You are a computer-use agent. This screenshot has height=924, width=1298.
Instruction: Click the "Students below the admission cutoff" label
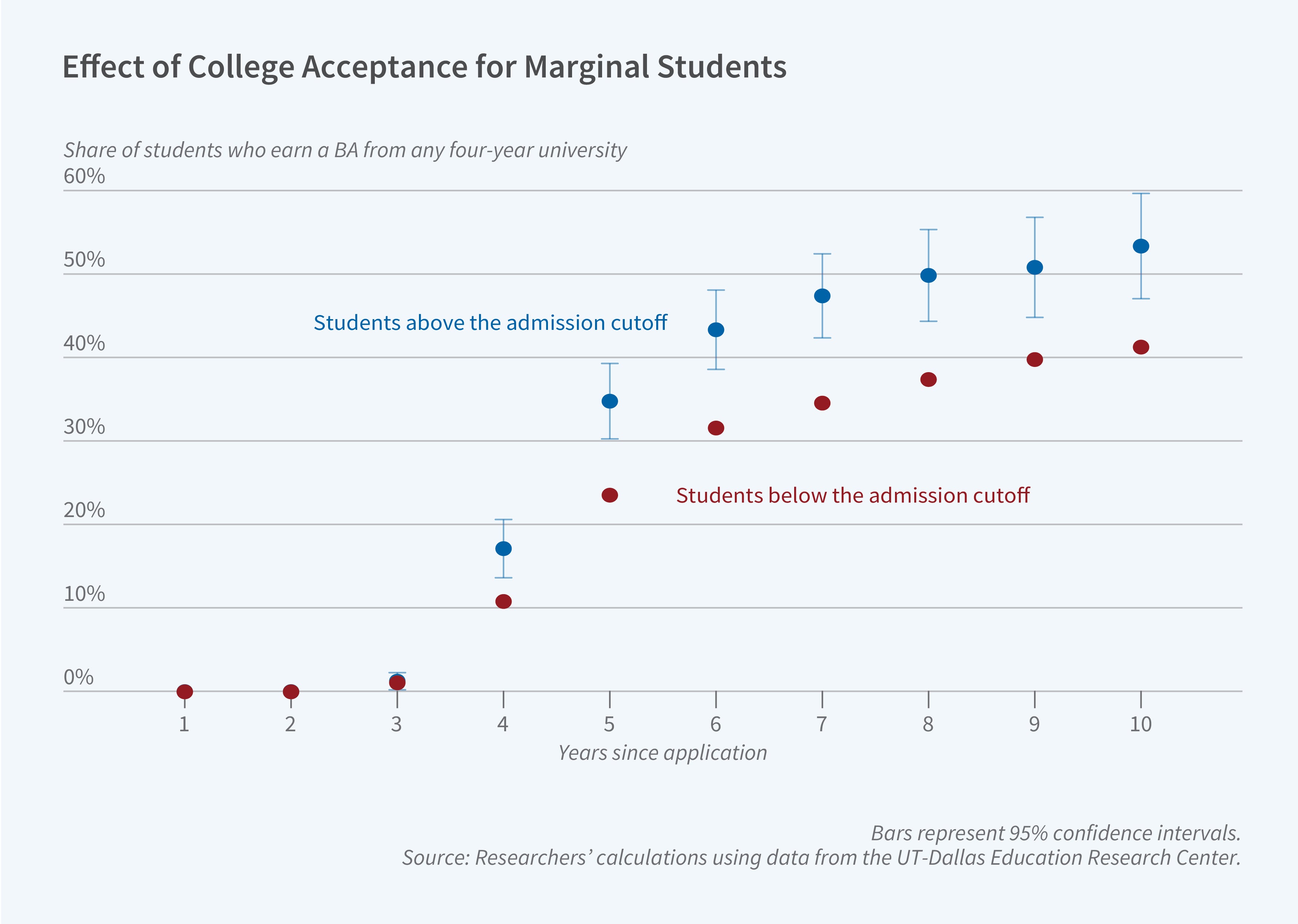852,496
